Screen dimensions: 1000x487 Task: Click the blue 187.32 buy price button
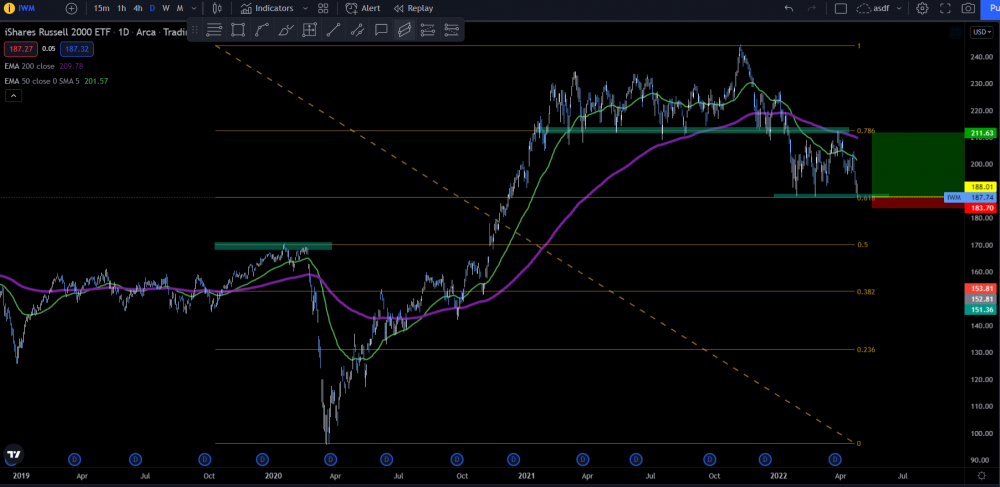tap(77, 48)
